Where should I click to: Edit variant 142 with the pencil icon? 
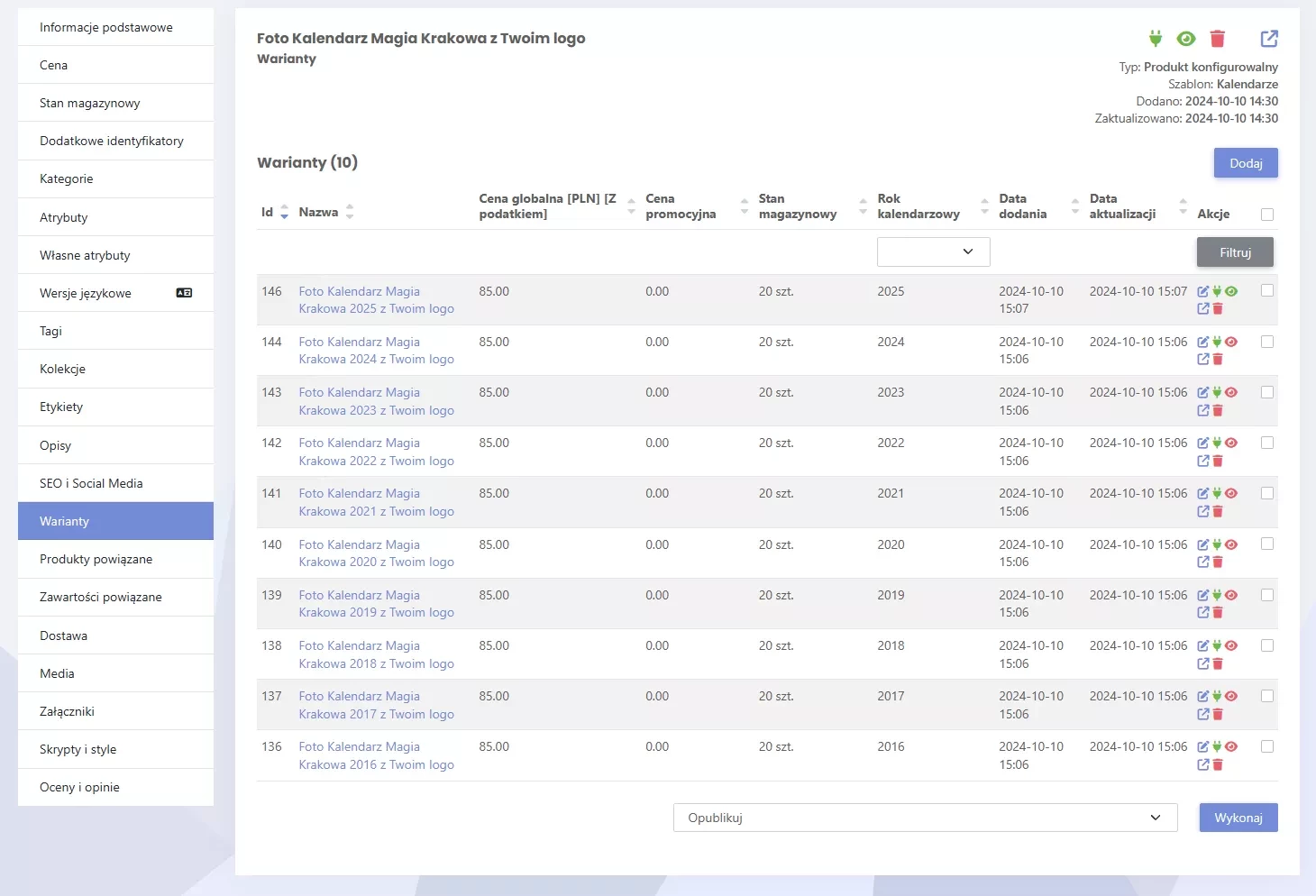[x=1202, y=443]
